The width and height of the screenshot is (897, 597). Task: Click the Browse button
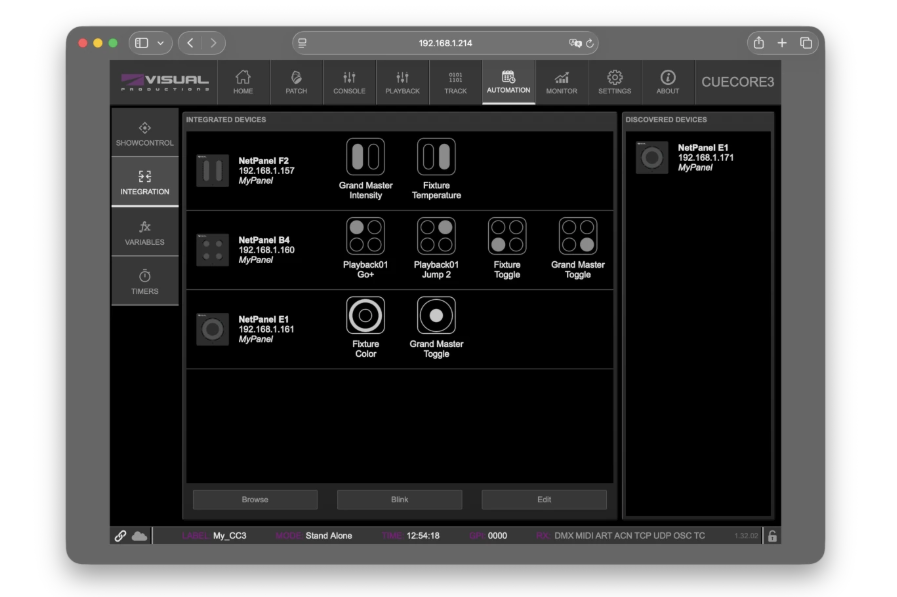[x=255, y=499]
